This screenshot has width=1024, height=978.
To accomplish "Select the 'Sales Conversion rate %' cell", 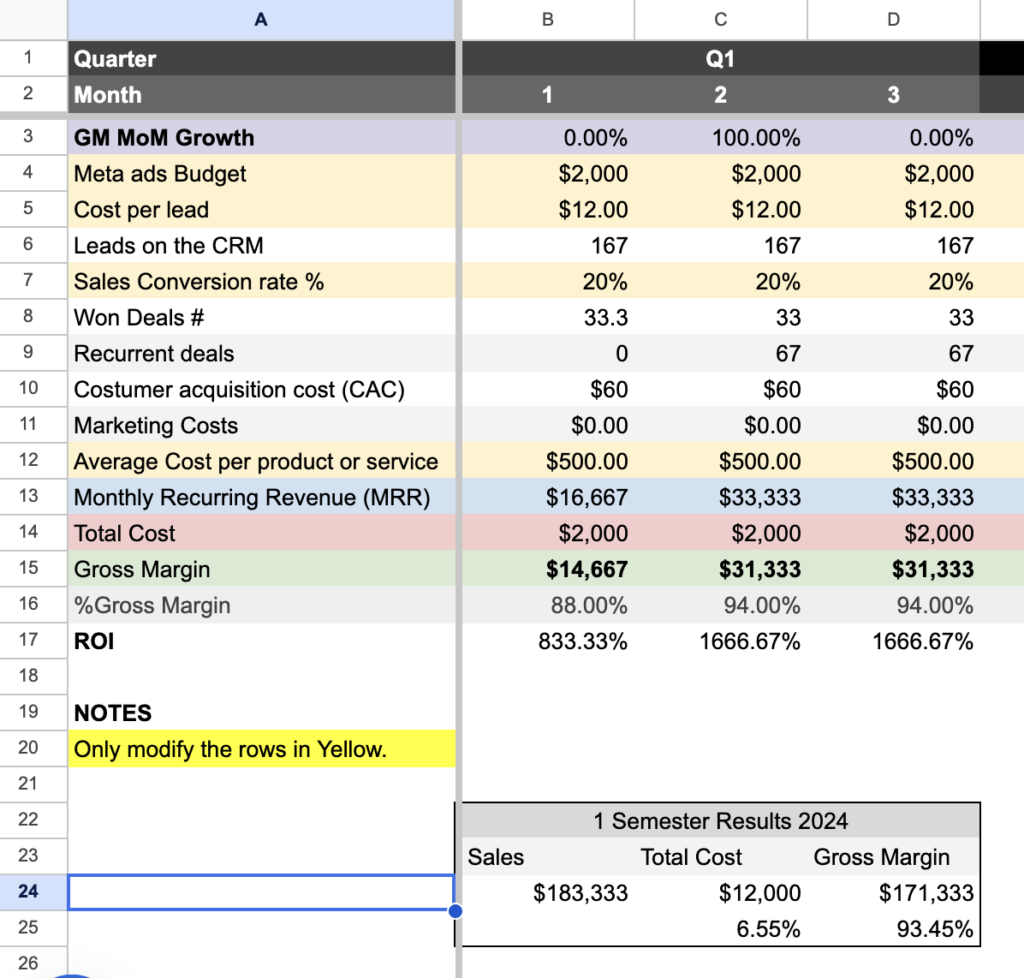I will [x=261, y=281].
